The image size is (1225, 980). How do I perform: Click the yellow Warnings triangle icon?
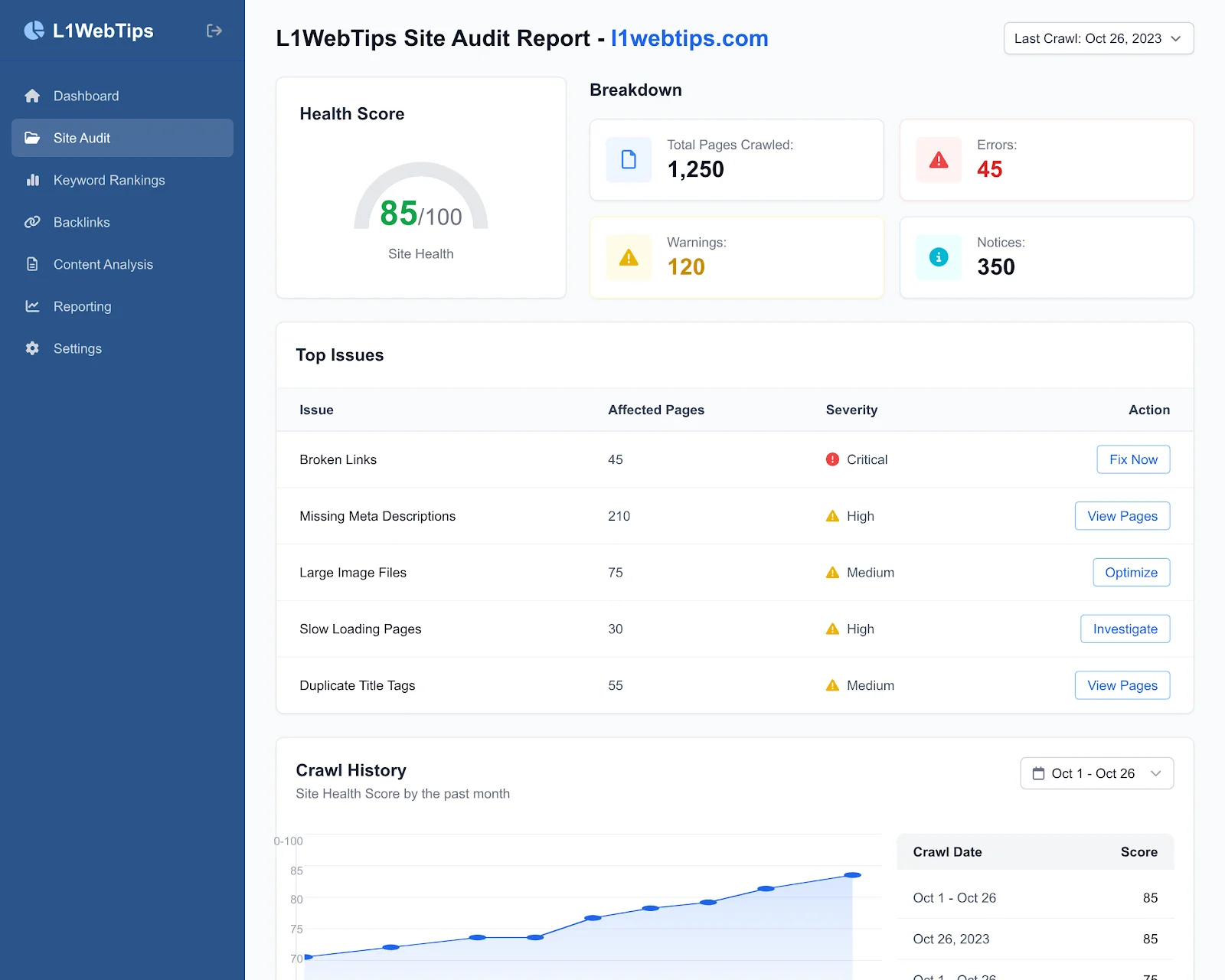point(629,258)
